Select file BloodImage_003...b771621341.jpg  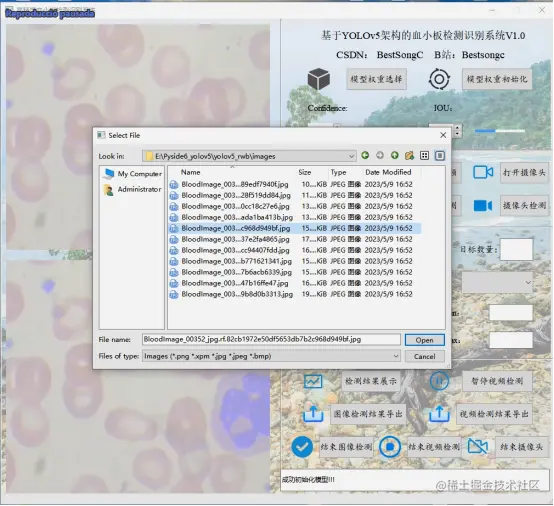pyautogui.click(x=295, y=261)
